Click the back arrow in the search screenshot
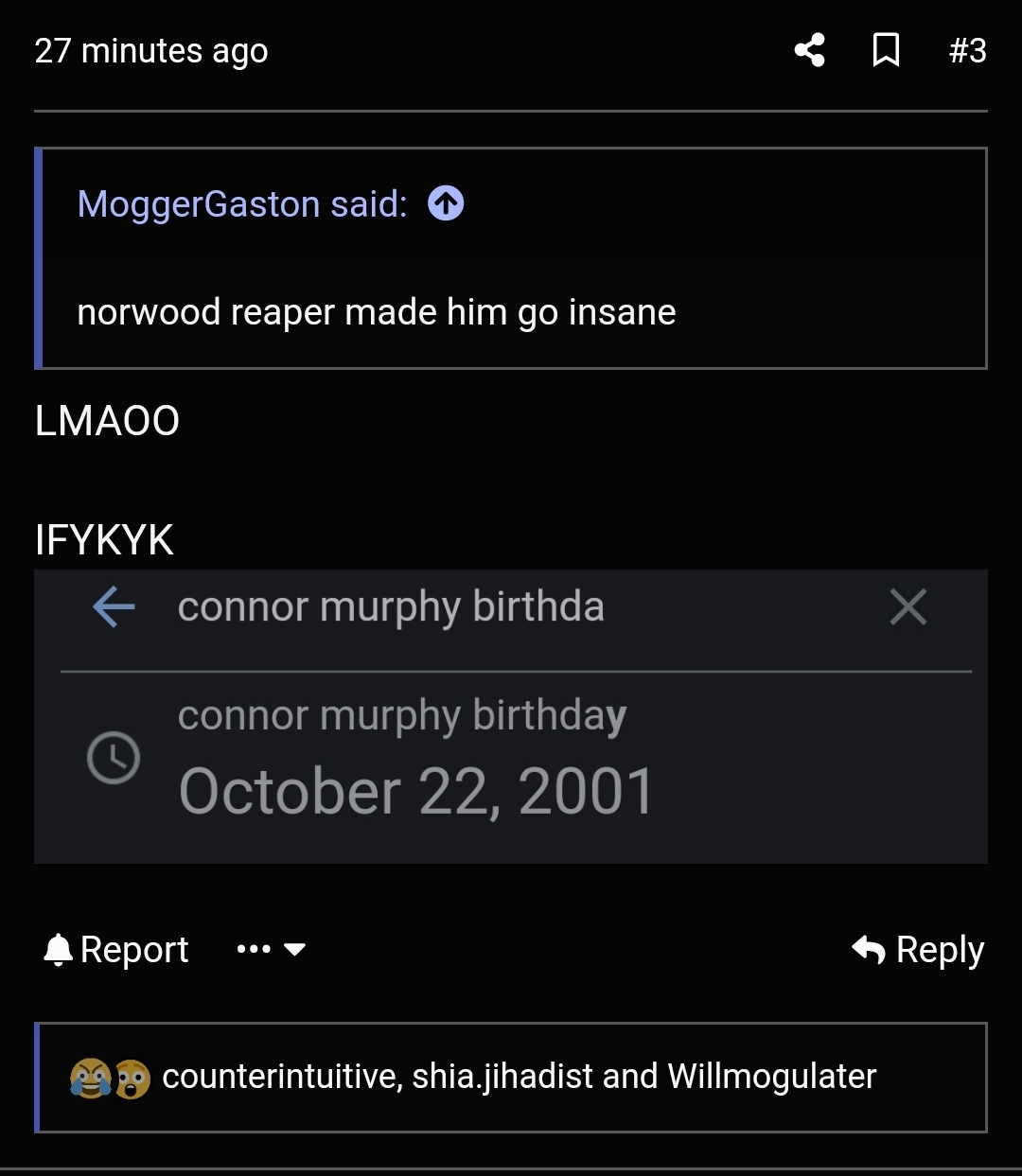 113,607
